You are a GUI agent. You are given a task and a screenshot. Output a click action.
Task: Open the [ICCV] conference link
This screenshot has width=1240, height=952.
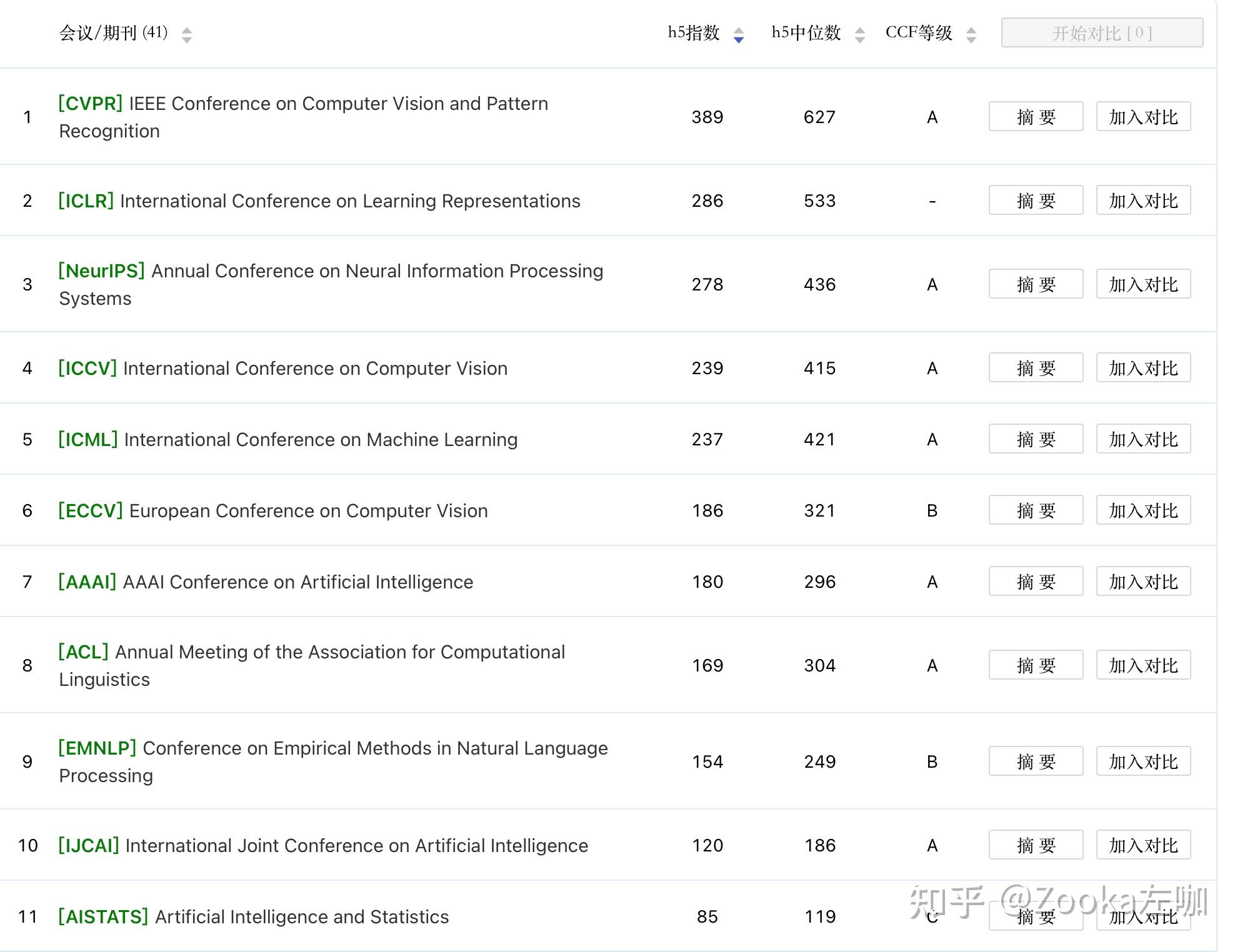point(87,369)
